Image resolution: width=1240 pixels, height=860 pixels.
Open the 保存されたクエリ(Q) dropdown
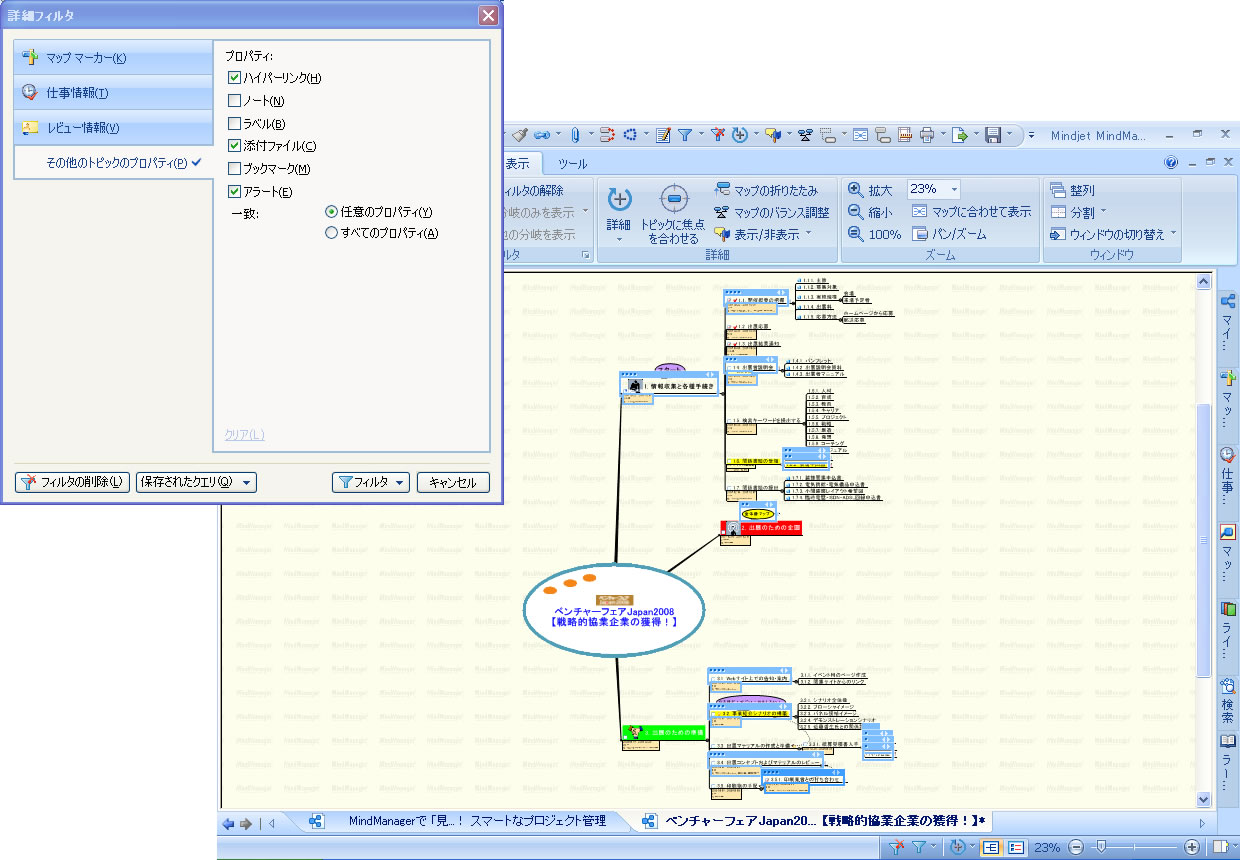pos(196,482)
